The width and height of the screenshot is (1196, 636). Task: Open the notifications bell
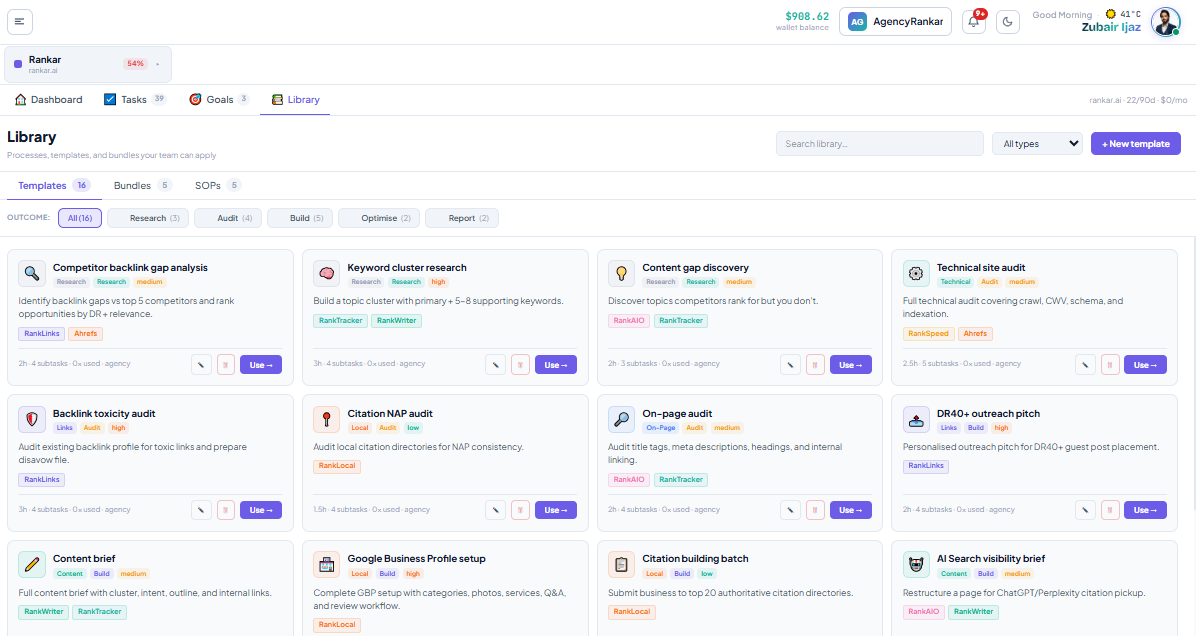(973, 21)
